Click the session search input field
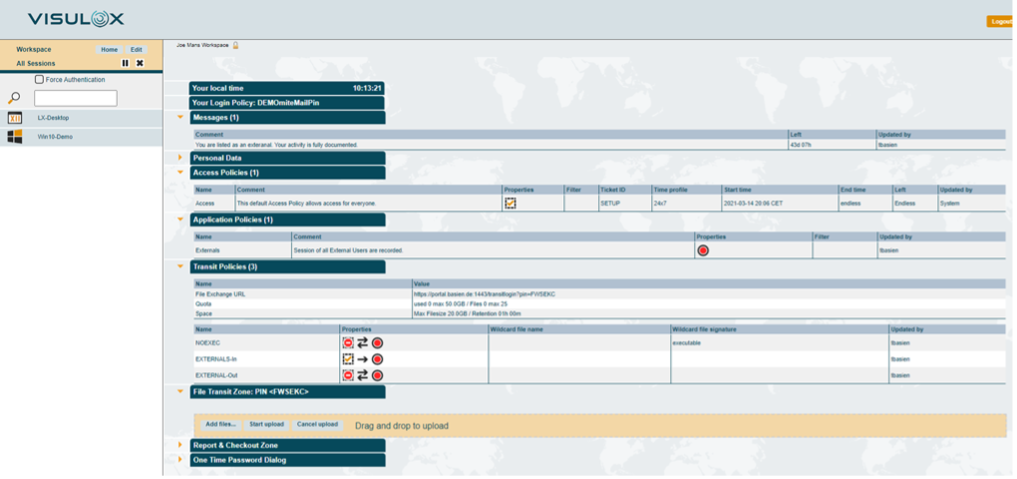The width and height of the screenshot is (1017, 479). tap(76, 98)
